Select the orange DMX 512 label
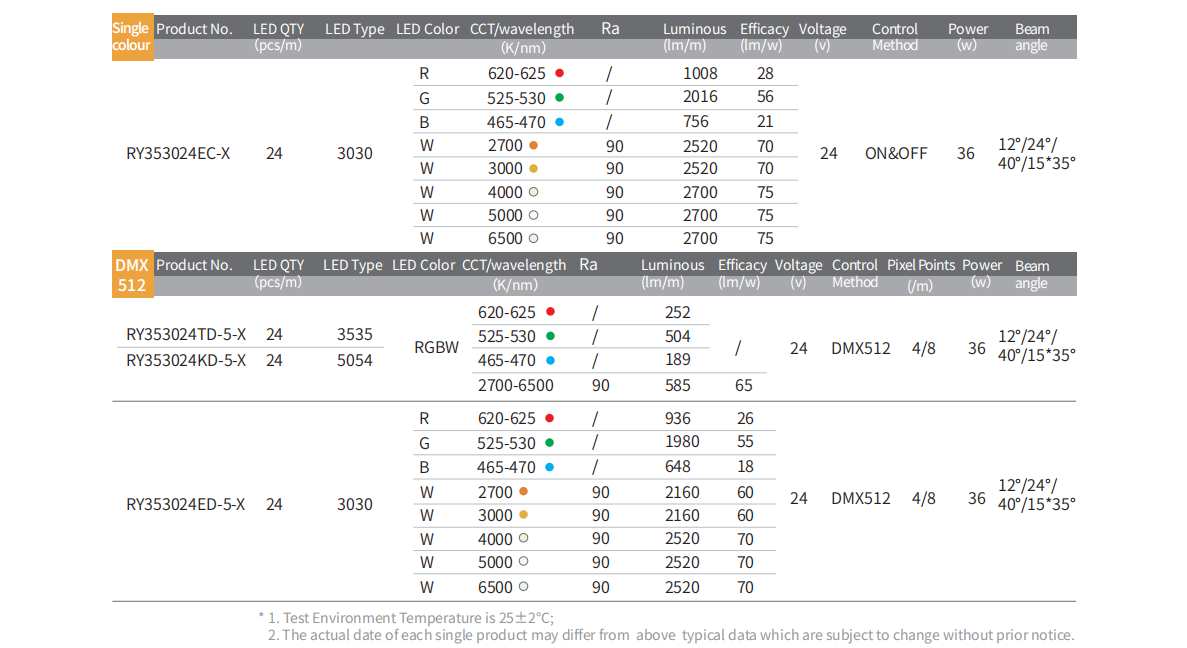Image resolution: width=1187 pixels, height=648 pixels. (x=131, y=275)
